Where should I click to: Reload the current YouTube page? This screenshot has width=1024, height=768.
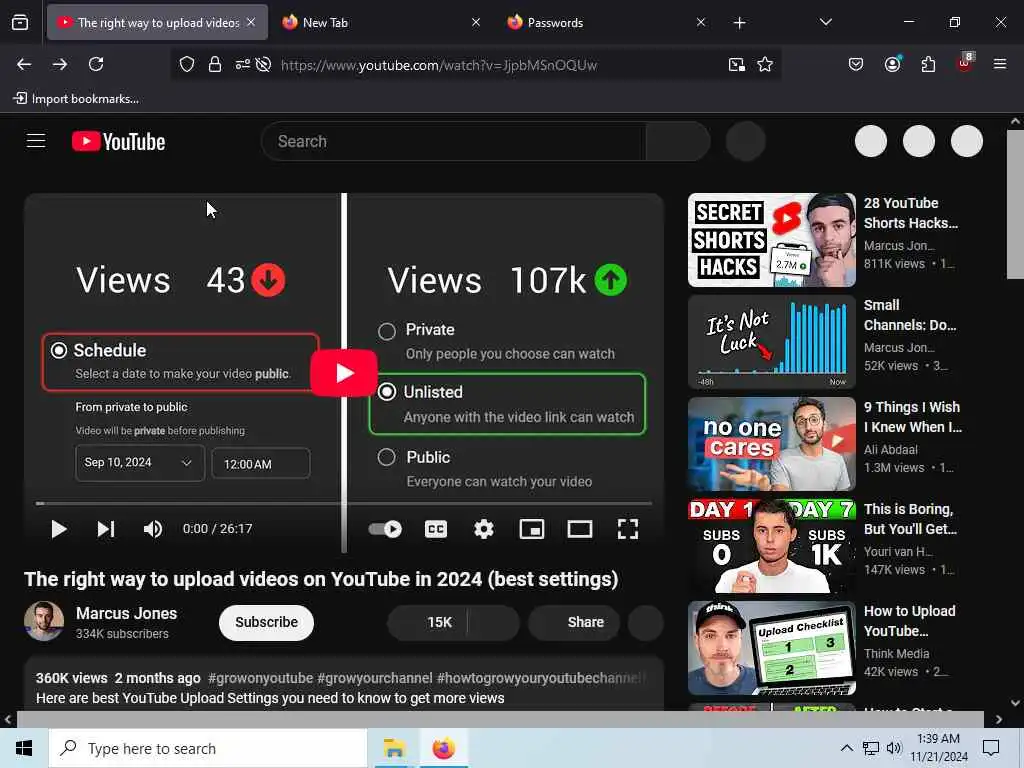point(96,65)
